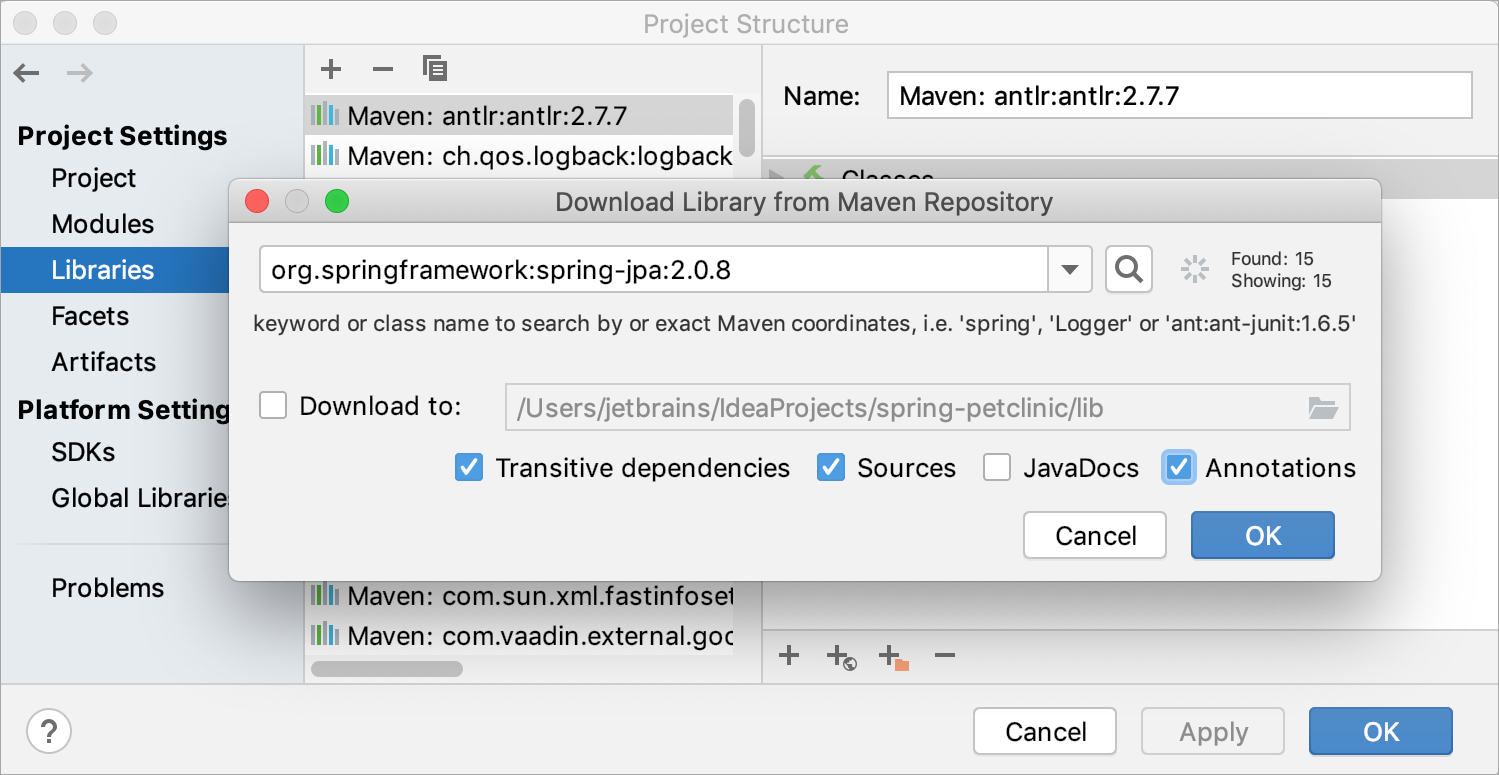Viewport: 1499px width, 775px height.
Task: Remove root with bottom minus icon
Action: click(x=945, y=656)
